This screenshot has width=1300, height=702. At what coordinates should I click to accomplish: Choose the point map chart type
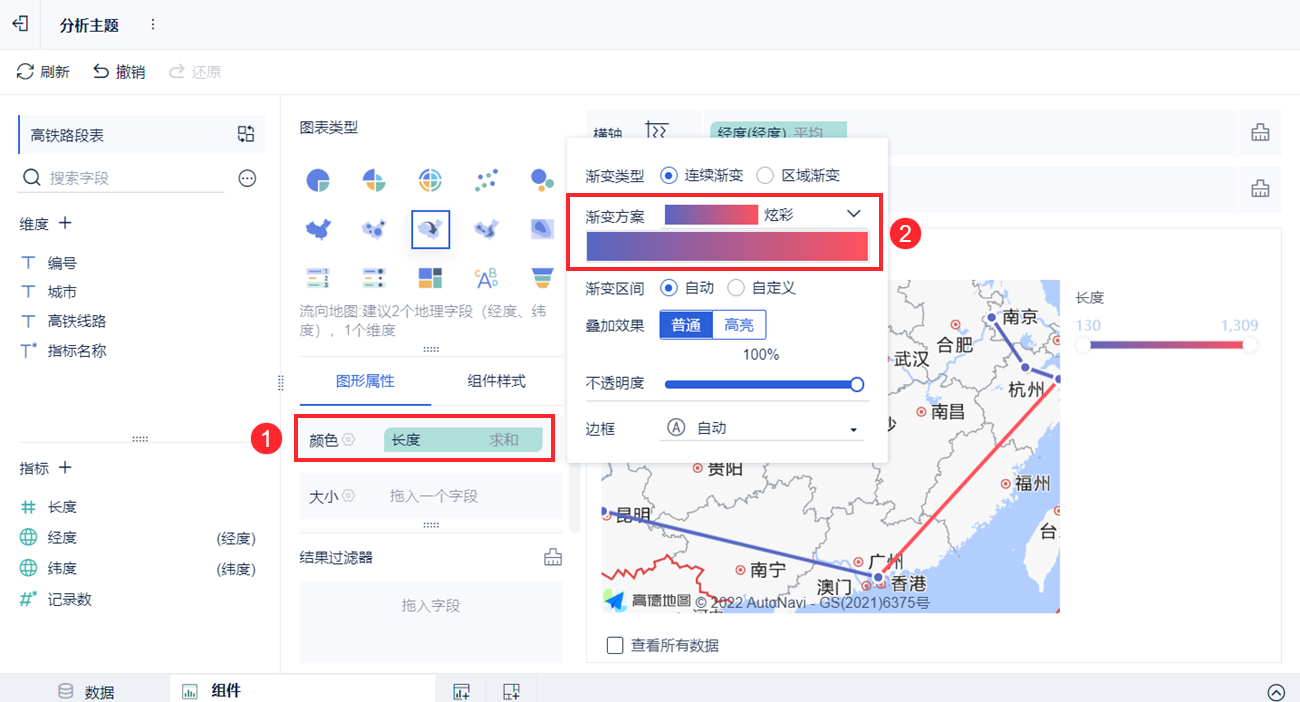click(374, 229)
